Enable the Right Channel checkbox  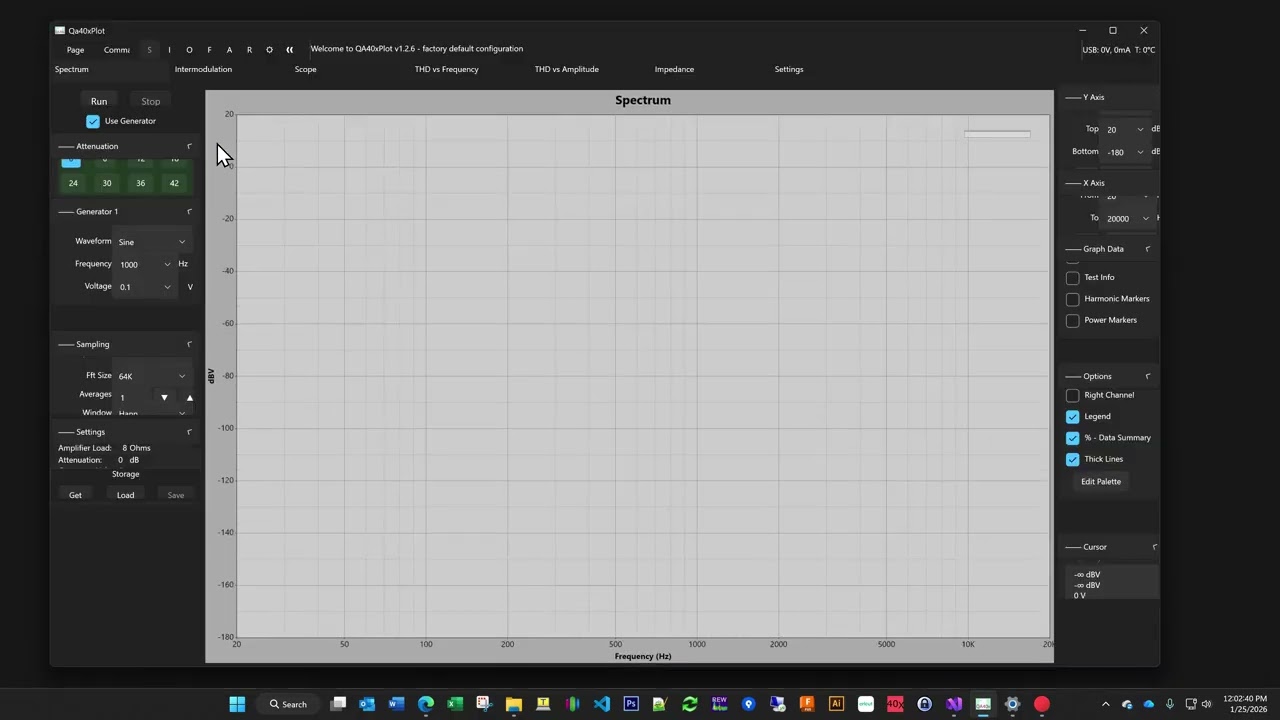[x=1073, y=396]
